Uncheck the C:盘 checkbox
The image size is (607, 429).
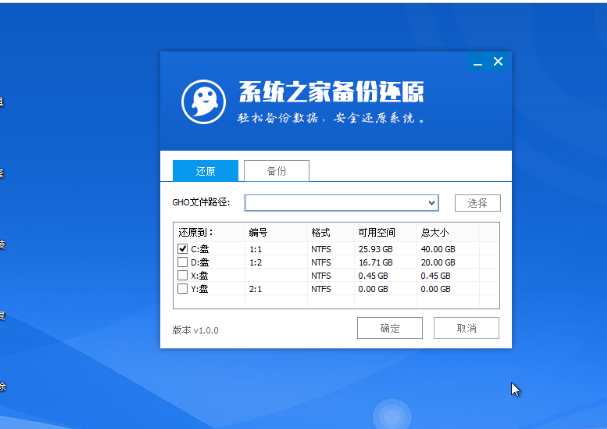(182, 248)
